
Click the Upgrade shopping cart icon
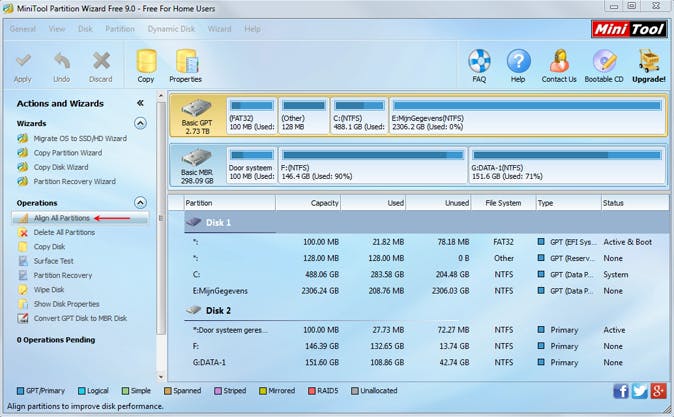(649, 61)
